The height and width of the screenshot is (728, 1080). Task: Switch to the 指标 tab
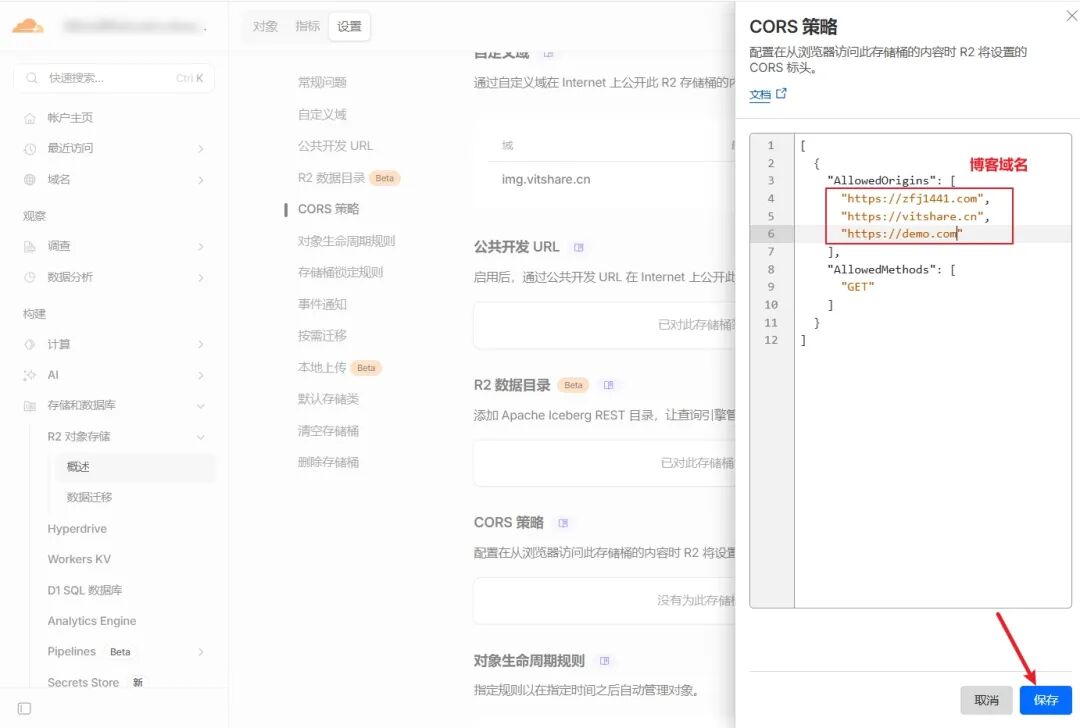click(x=307, y=26)
